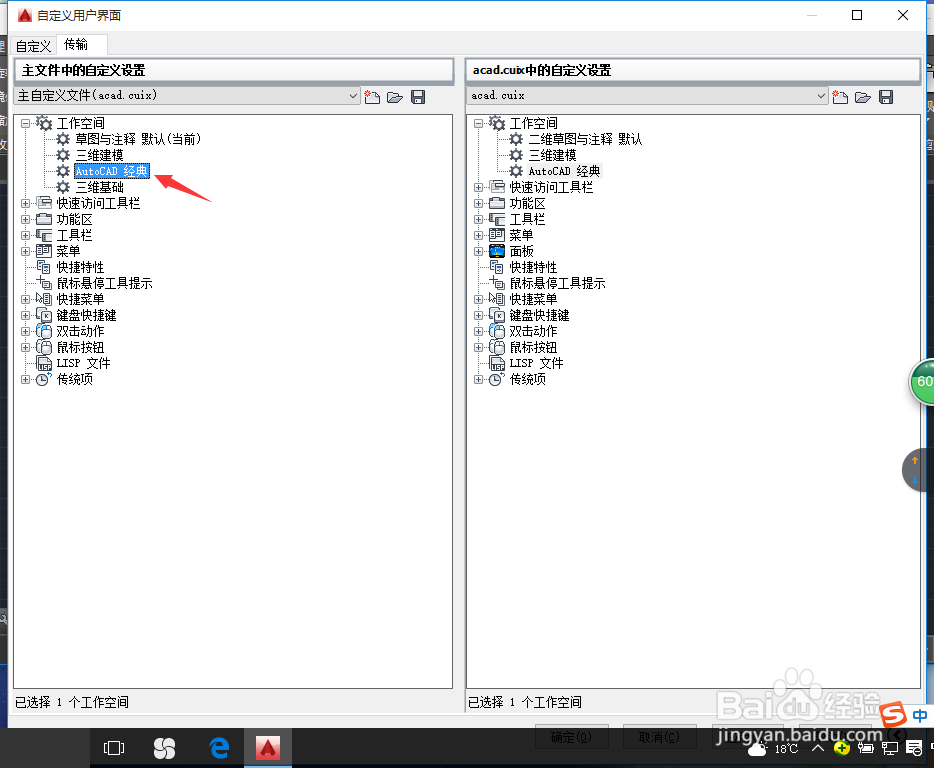The height and width of the screenshot is (768, 934).
Task: Open Microsoft Edge from the taskbar
Action: pyautogui.click(x=219, y=748)
